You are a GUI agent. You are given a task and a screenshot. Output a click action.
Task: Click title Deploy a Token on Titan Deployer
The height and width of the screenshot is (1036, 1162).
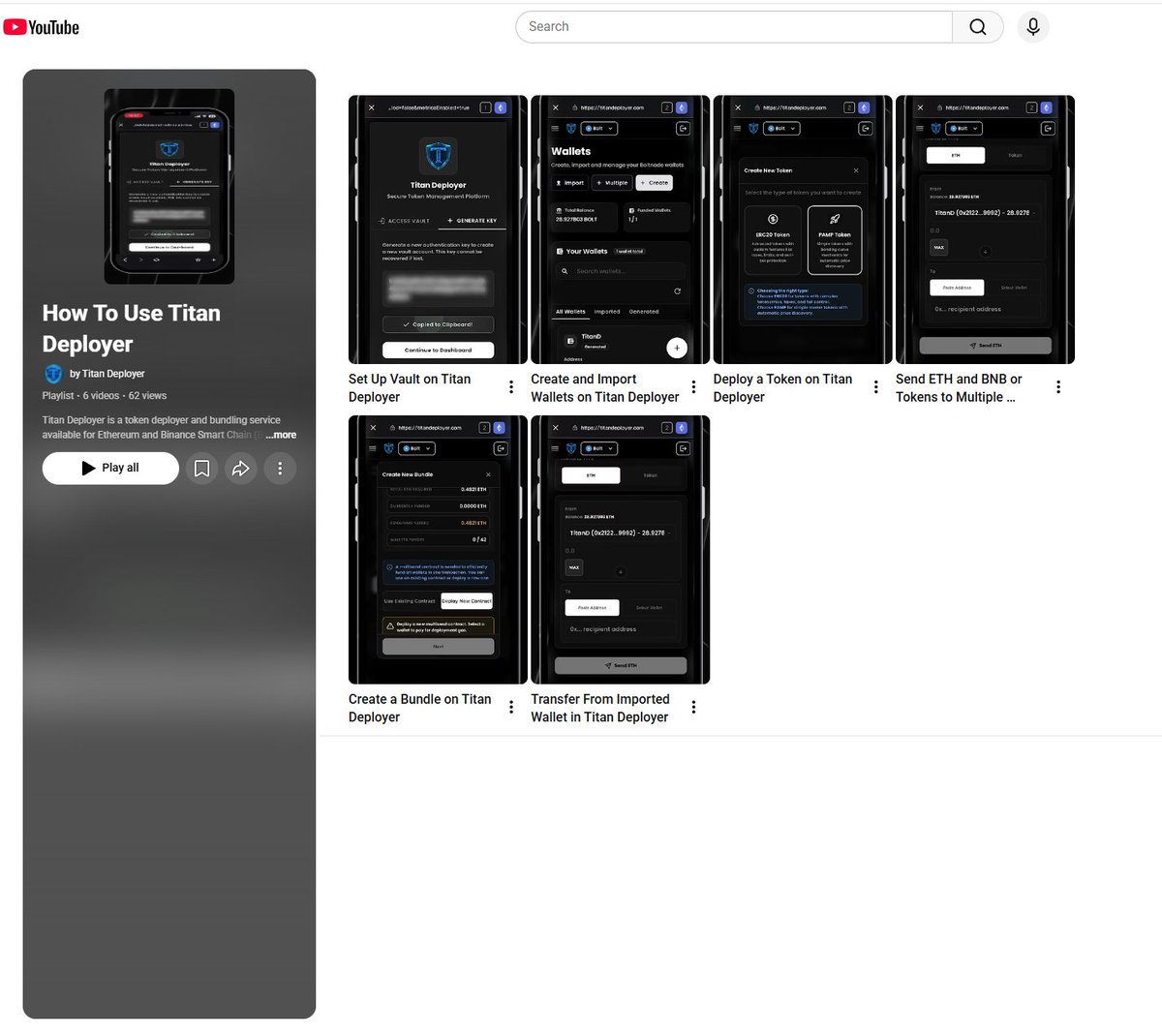[782, 388]
